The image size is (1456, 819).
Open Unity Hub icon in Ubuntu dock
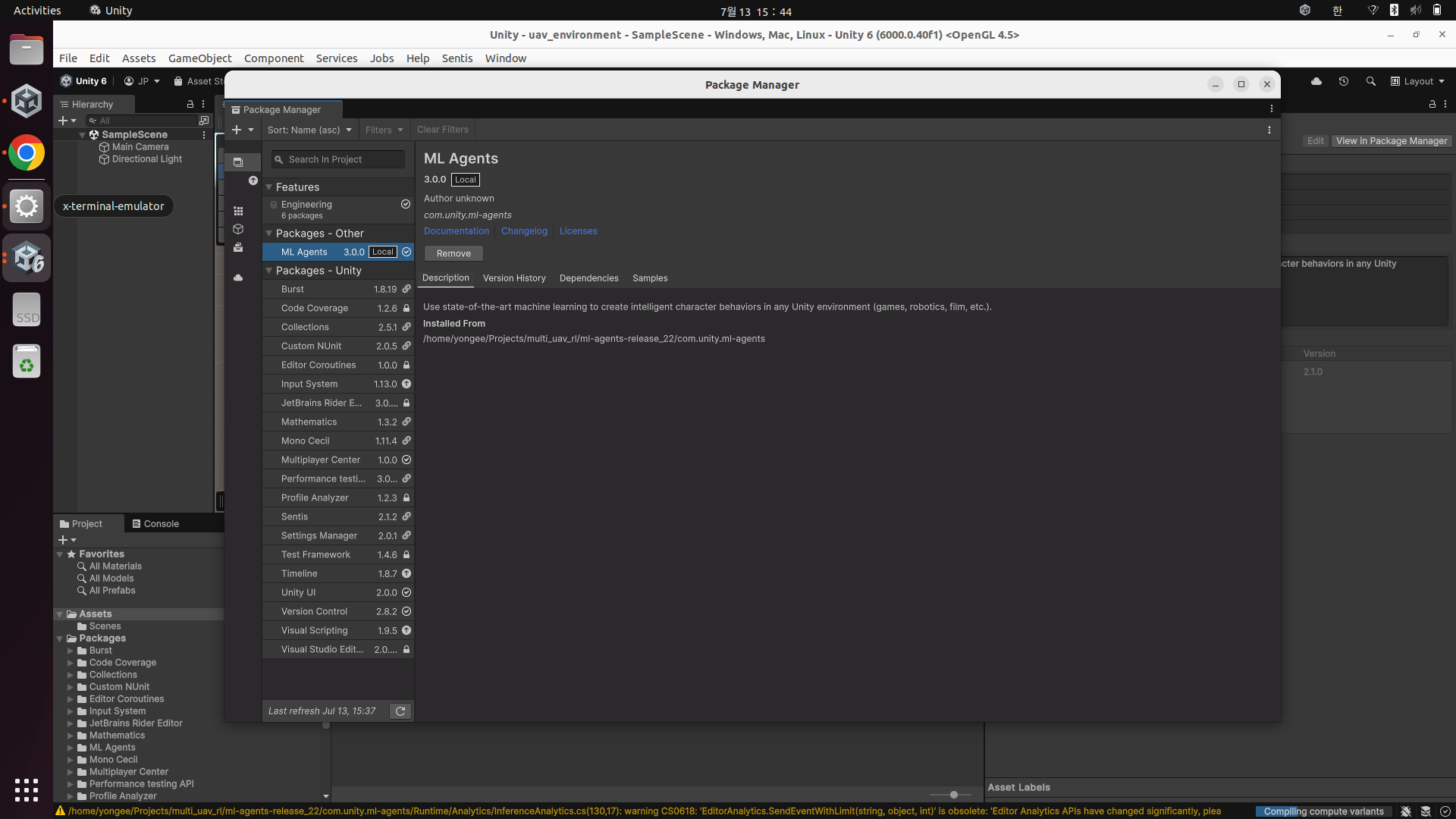pos(27,101)
